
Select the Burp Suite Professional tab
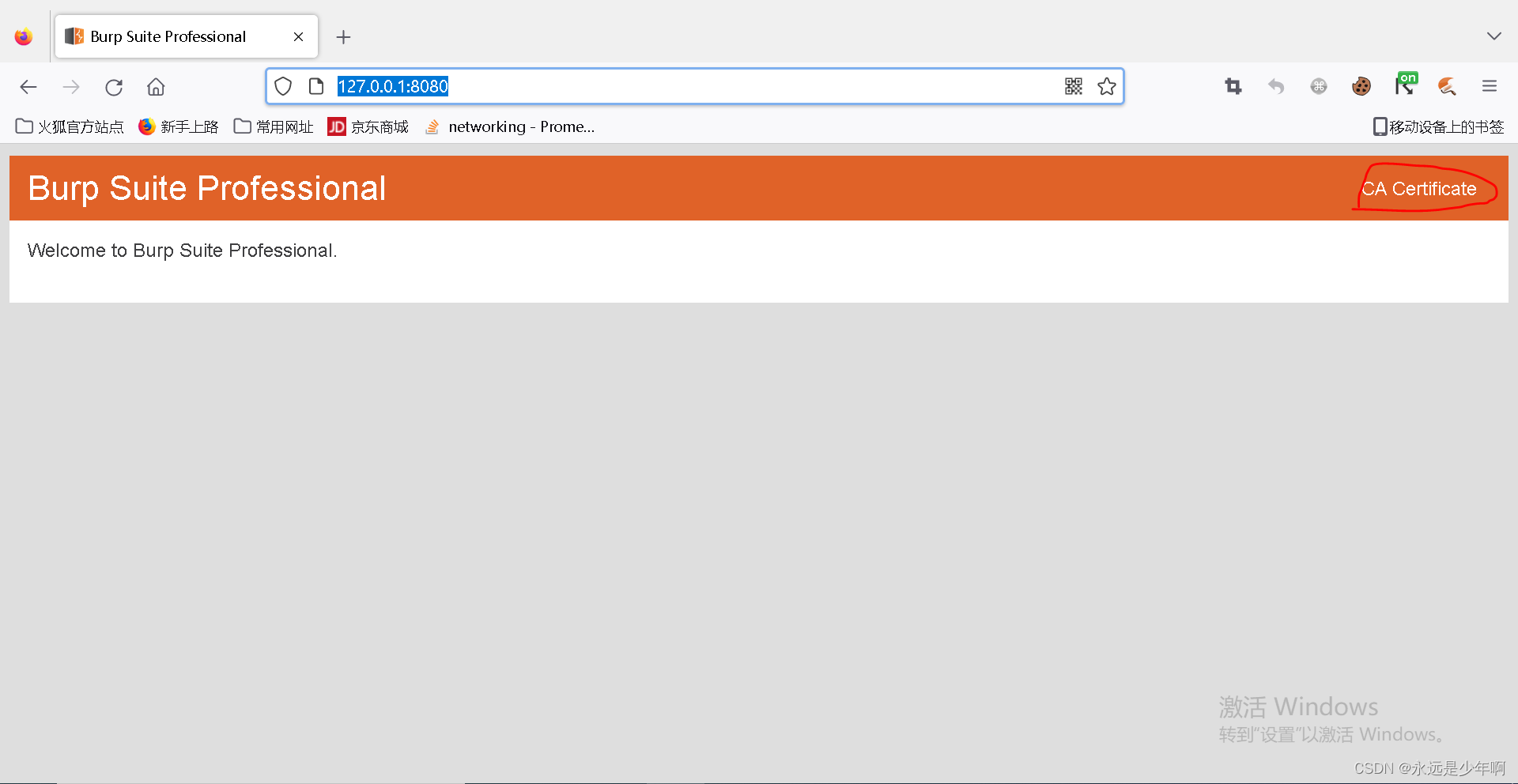click(187, 36)
